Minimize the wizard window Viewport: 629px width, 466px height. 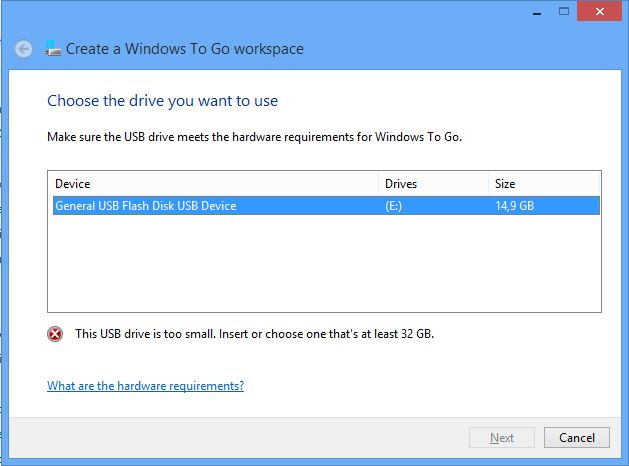pos(537,12)
